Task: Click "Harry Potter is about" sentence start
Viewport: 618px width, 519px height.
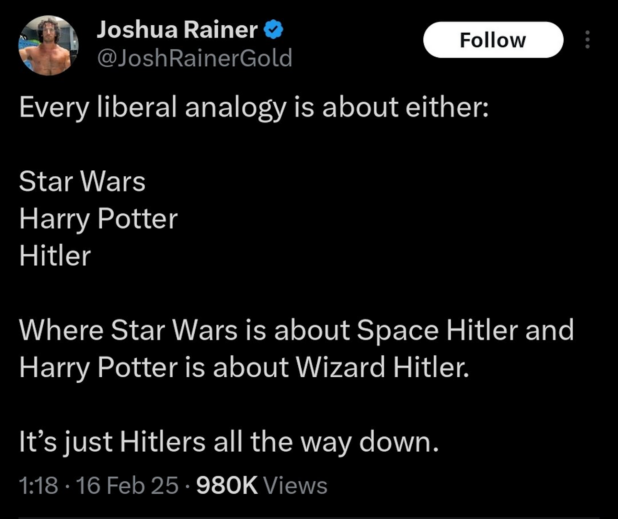Action: click(146, 366)
